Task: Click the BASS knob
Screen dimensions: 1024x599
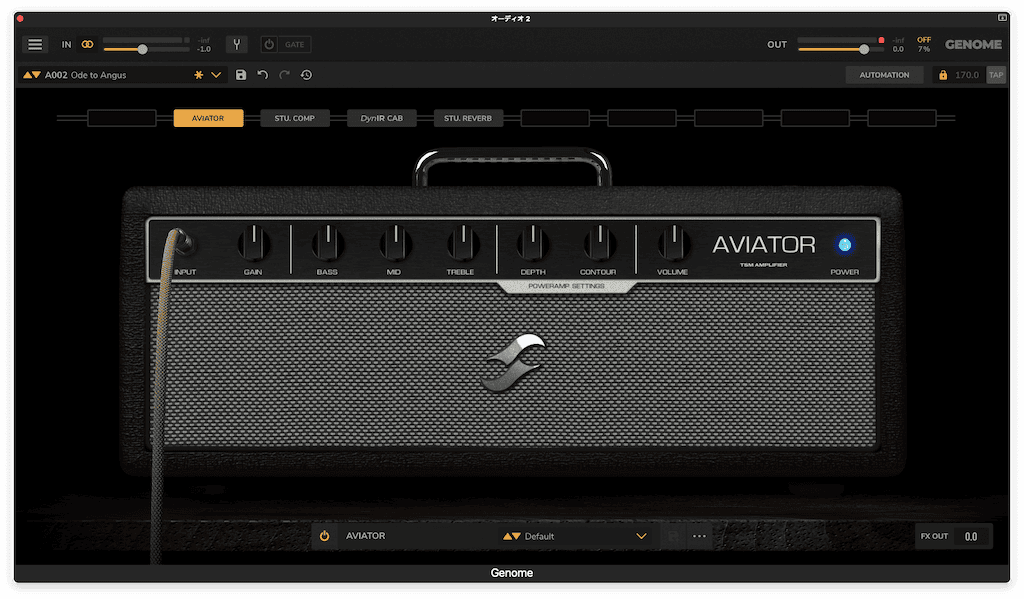Action: tap(327, 243)
